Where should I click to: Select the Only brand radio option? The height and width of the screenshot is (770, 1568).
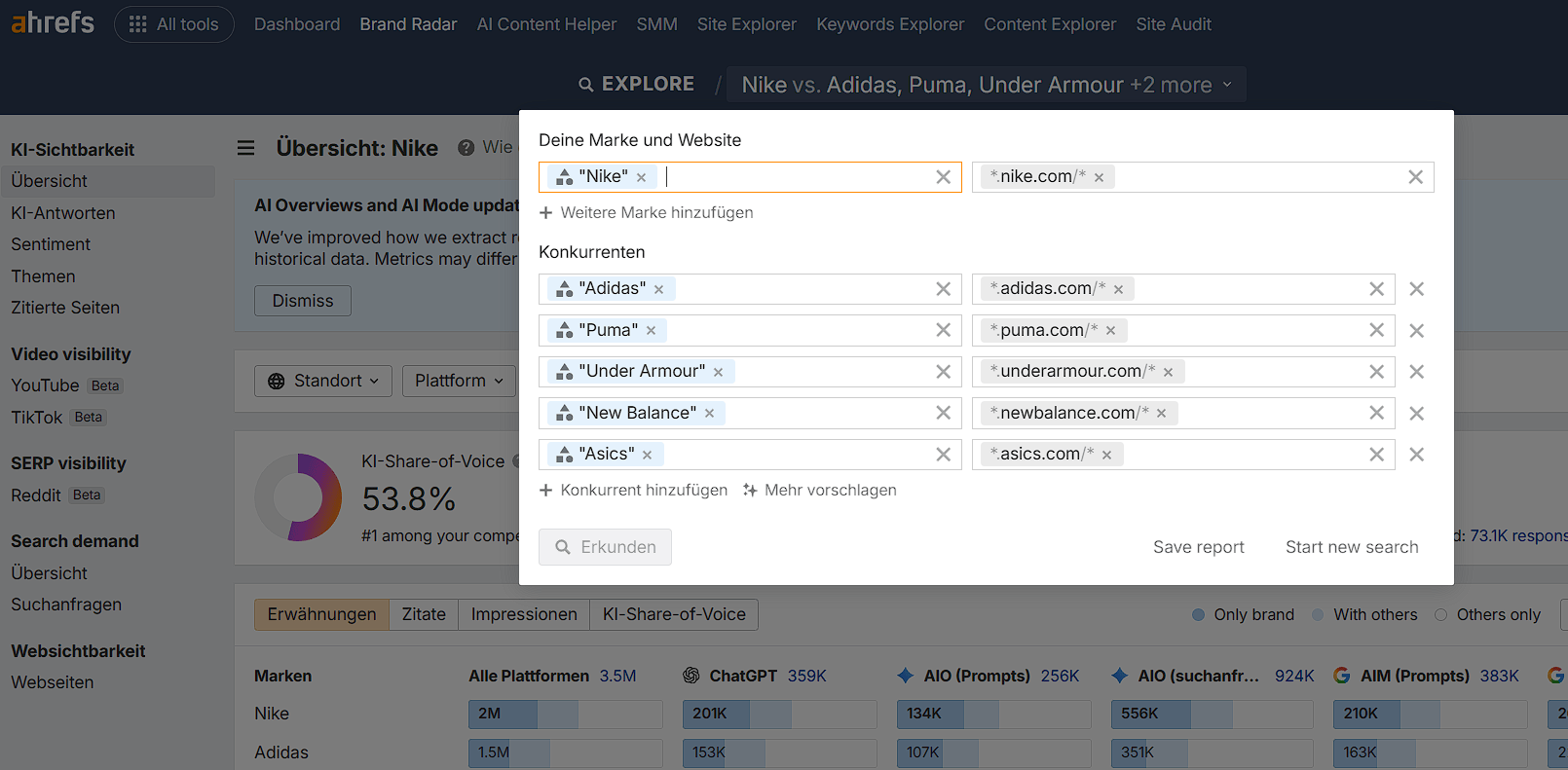click(1244, 614)
